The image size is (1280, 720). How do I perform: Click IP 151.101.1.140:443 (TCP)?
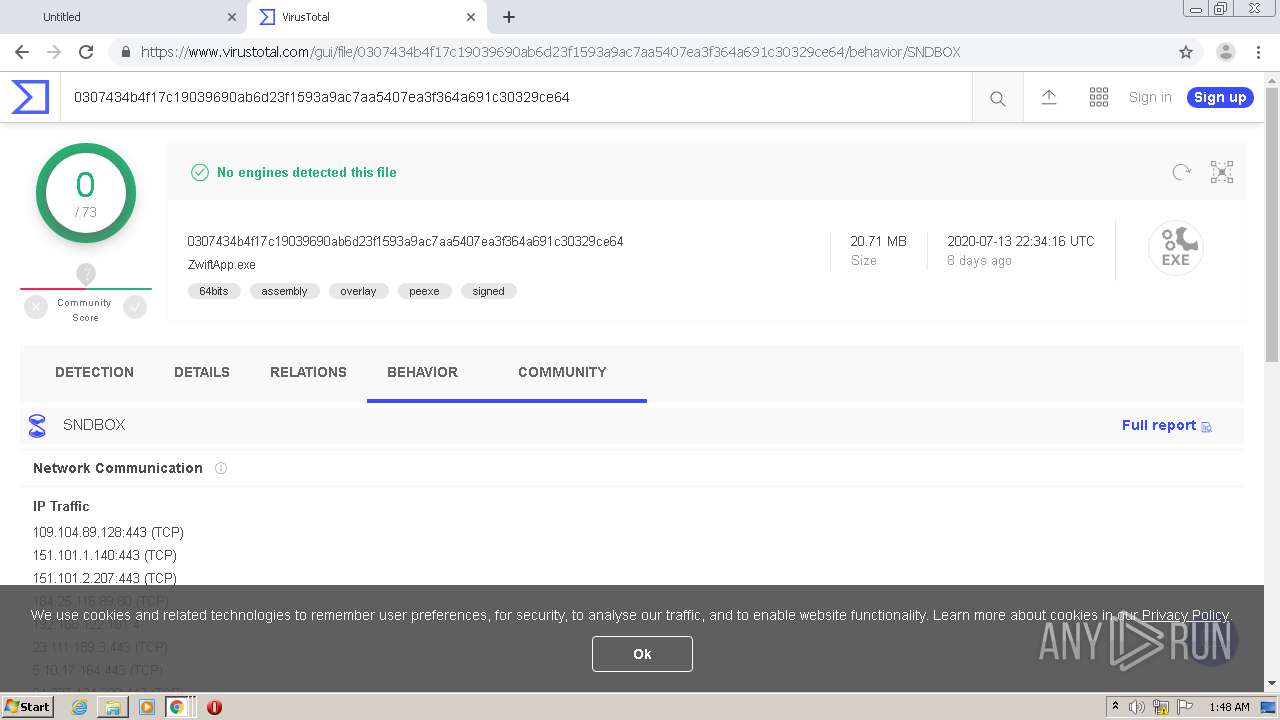(x=105, y=555)
